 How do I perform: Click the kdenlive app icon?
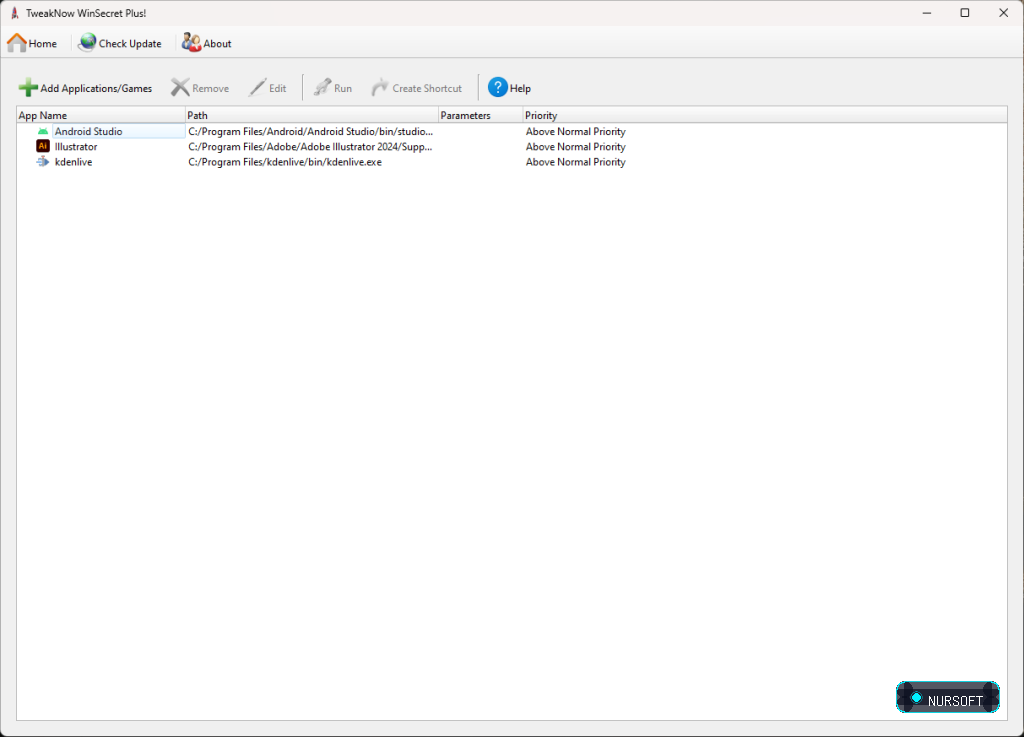coord(43,162)
